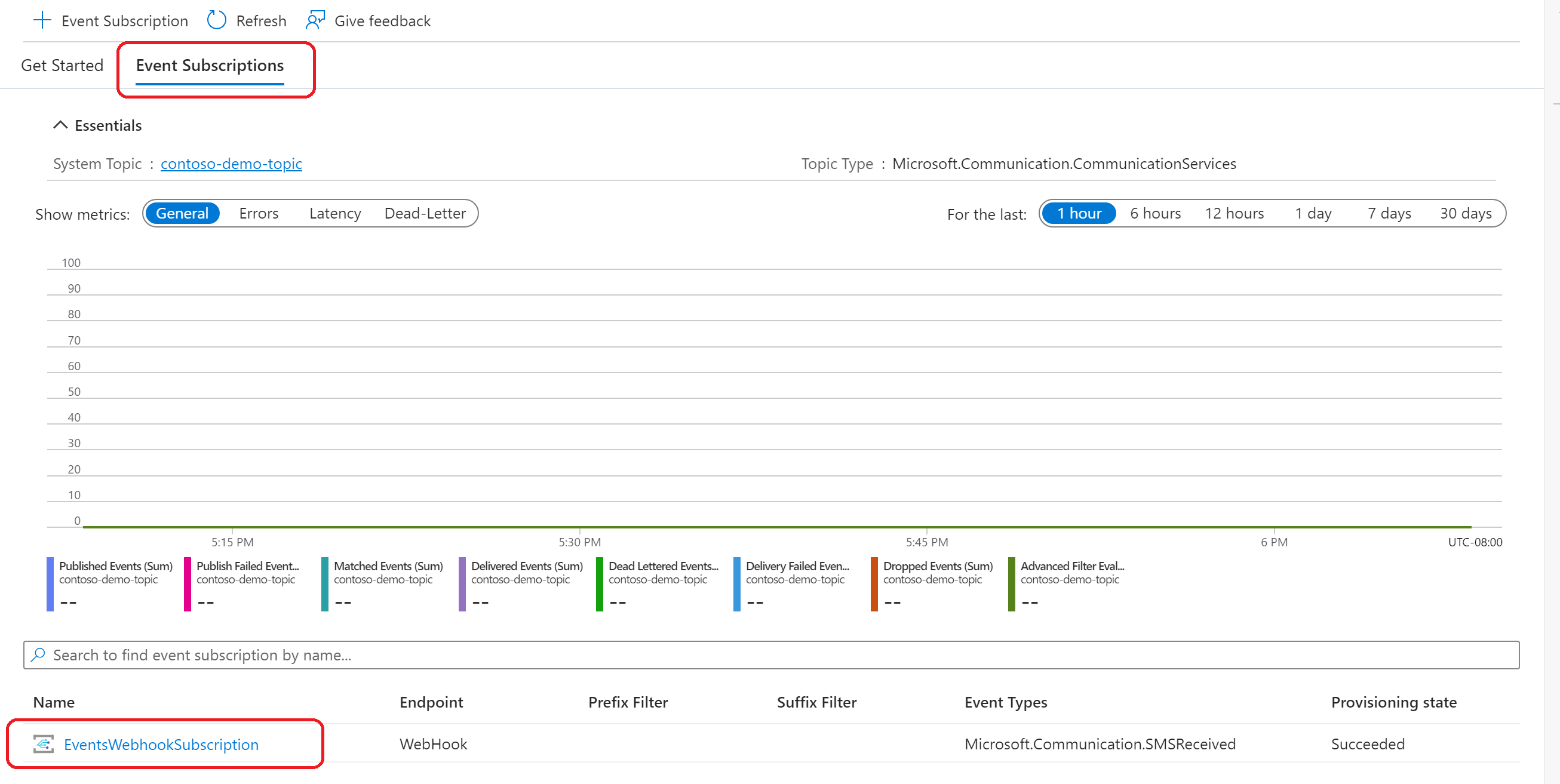Collapse the Essentials section chevron
The height and width of the screenshot is (784, 1560).
(60, 125)
